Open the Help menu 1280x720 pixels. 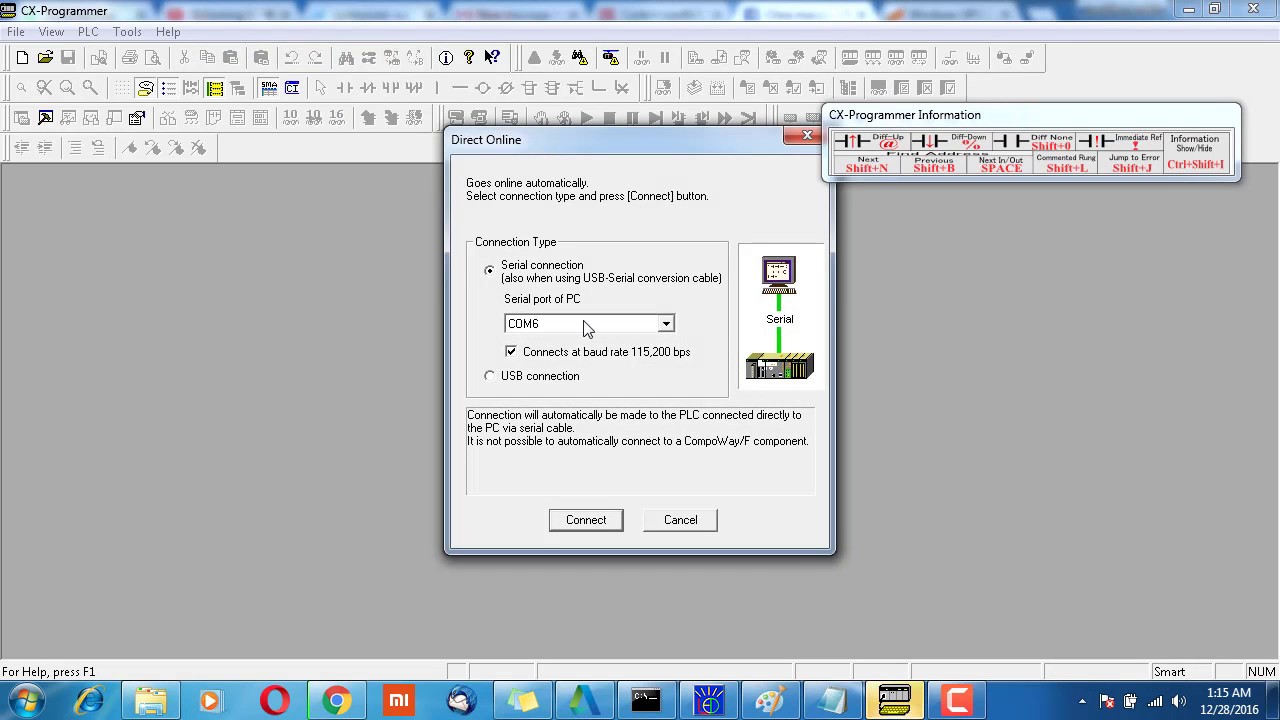[x=168, y=32]
